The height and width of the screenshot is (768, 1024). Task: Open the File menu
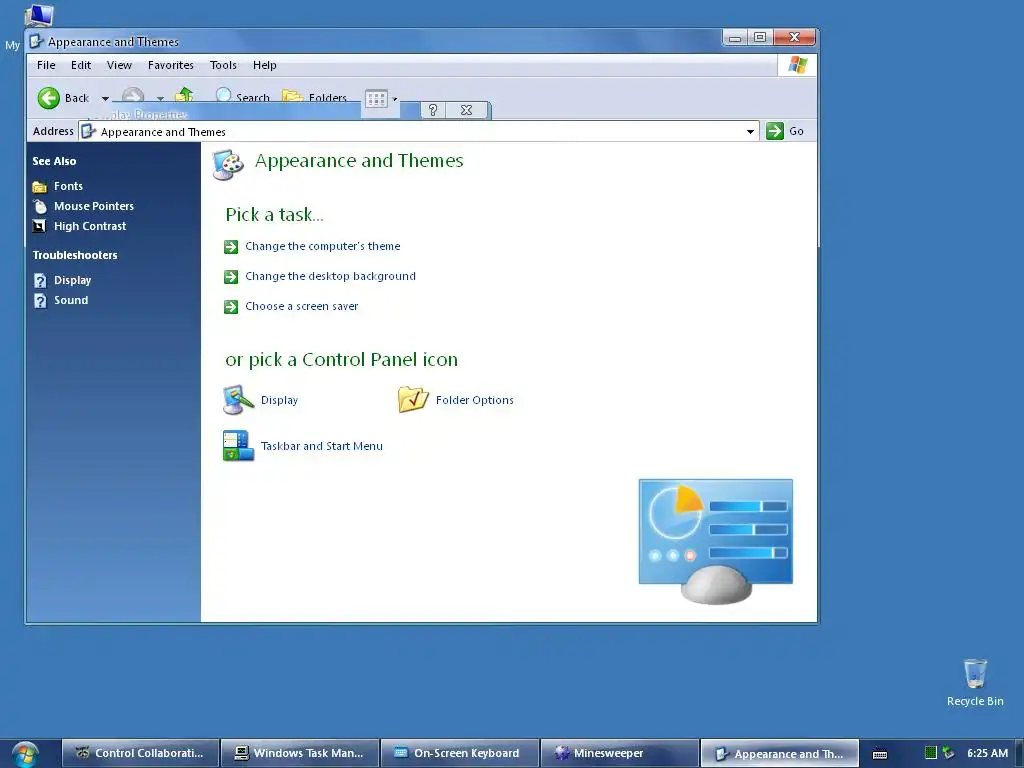point(46,65)
